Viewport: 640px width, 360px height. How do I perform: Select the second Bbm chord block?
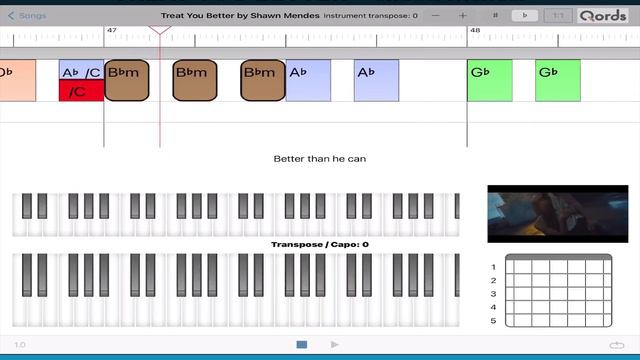pos(195,80)
